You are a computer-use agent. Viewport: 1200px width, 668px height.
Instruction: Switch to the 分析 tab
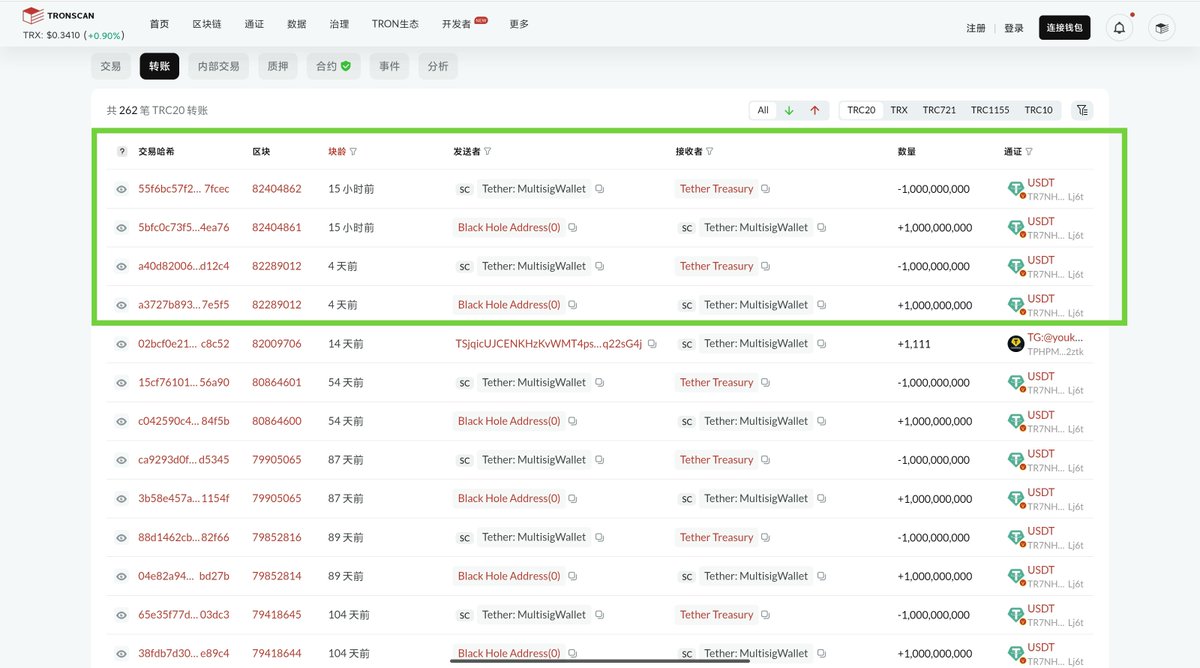pos(438,66)
